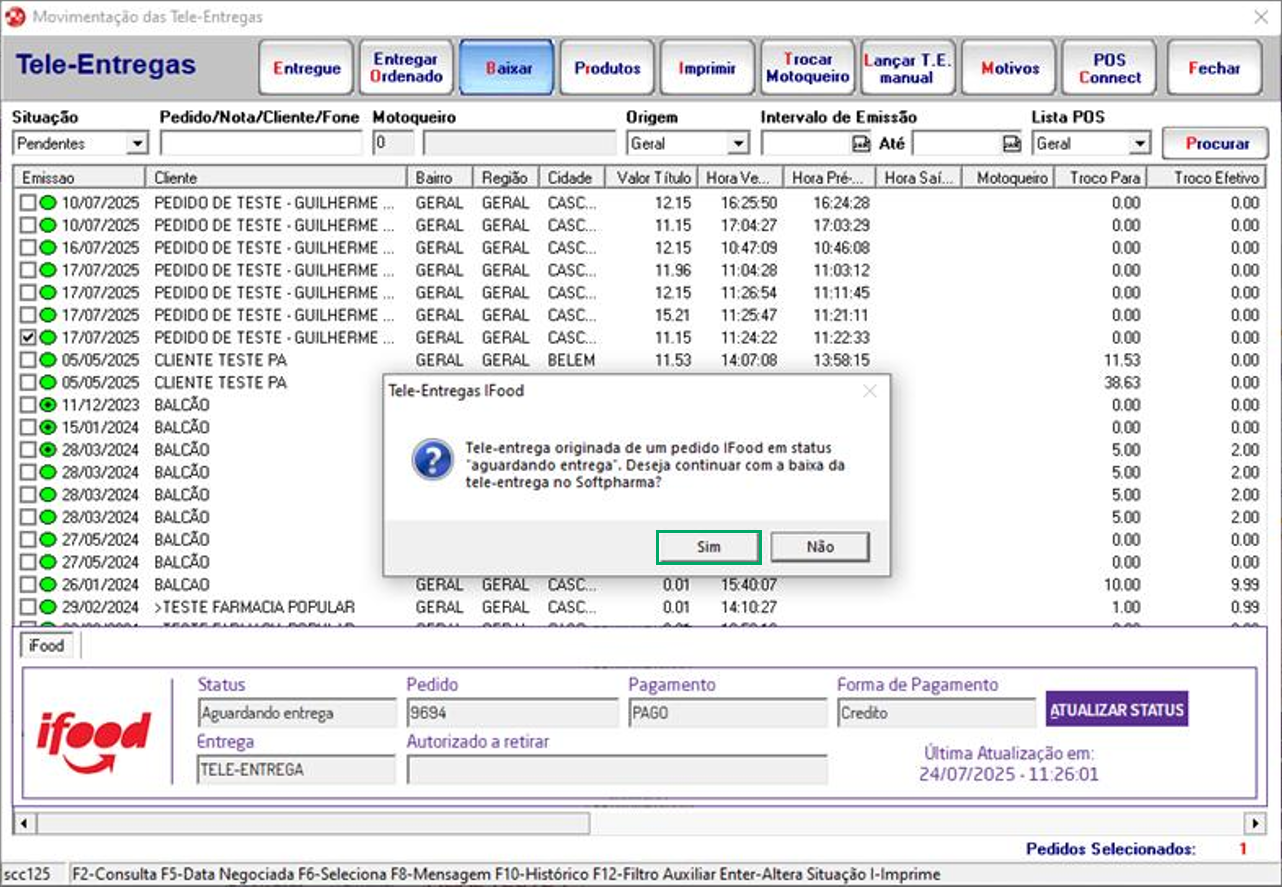Focus the Intervalo de Emissão start date field
Viewport: 1282px width, 887px height.
pyautogui.click(x=806, y=144)
